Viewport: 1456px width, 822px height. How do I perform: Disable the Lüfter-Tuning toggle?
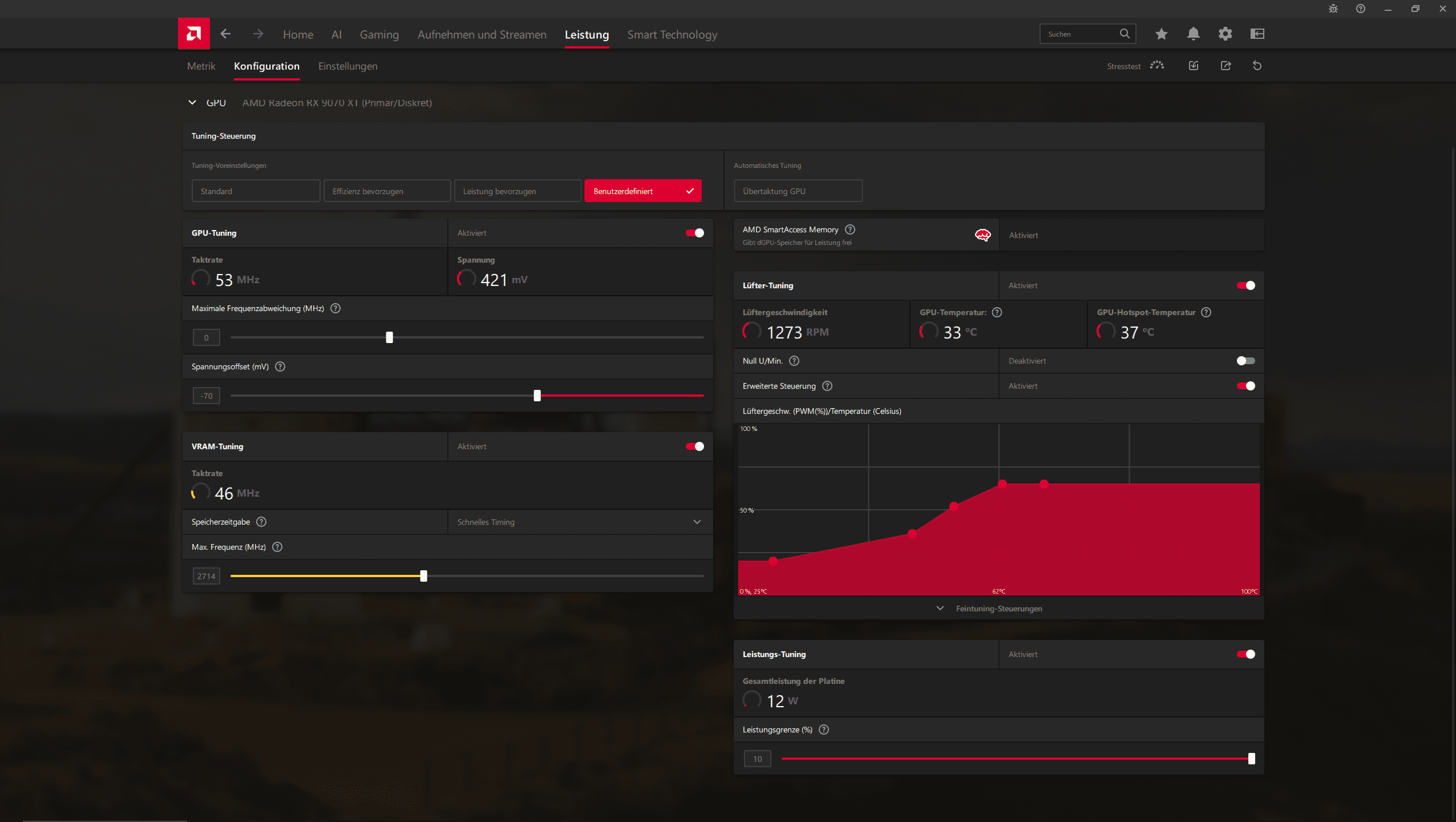tap(1246, 285)
